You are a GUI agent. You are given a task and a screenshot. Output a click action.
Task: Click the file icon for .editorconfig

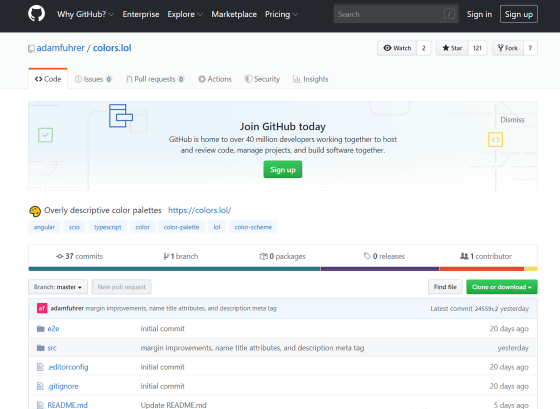click(40, 367)
